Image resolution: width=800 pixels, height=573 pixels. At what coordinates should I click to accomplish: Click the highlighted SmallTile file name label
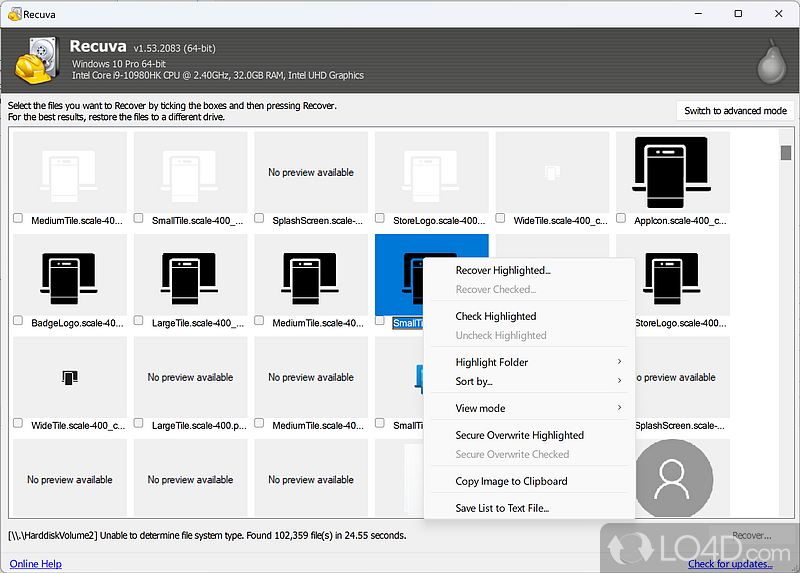click(x=408, y=323)
